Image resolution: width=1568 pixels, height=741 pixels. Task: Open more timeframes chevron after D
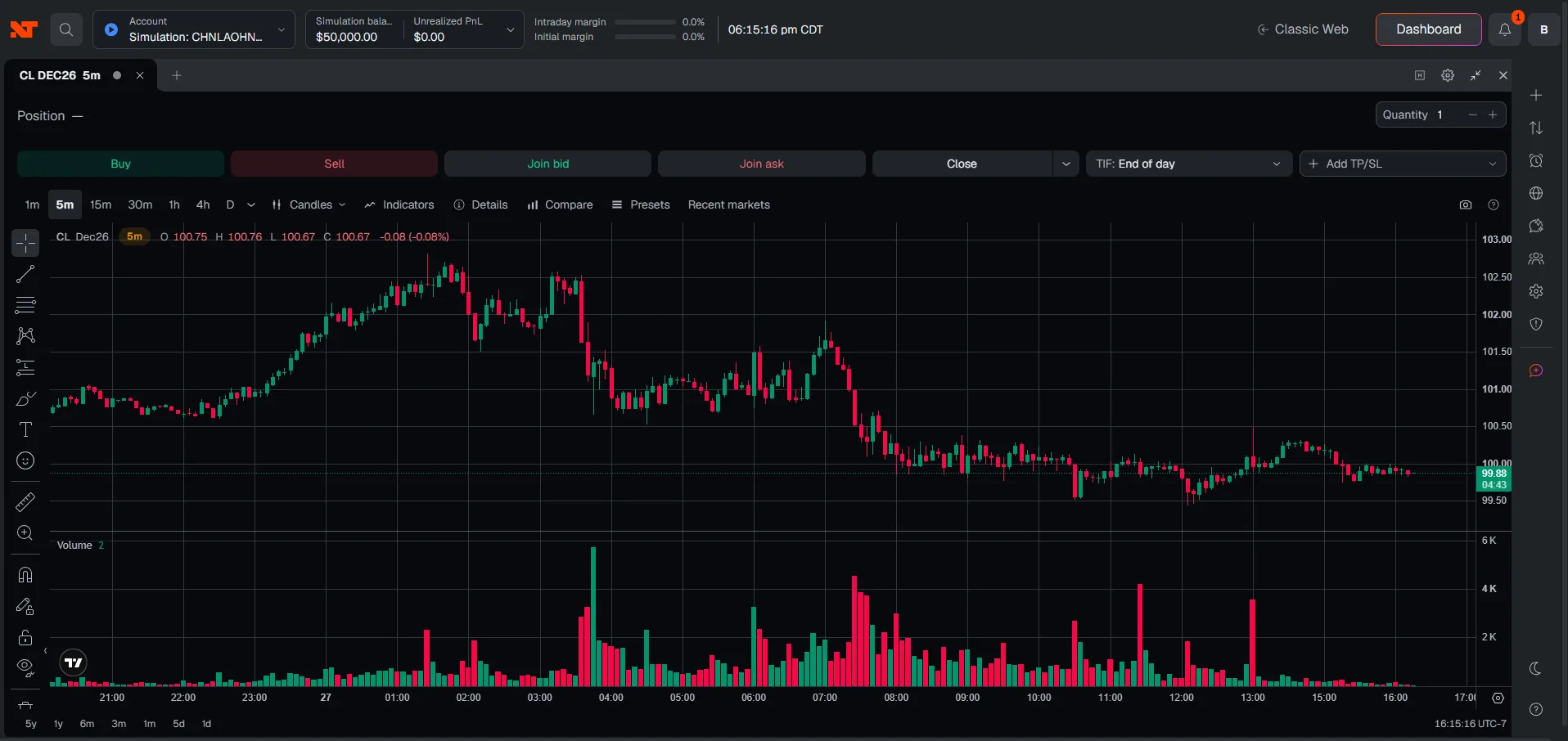coord(251,204)
